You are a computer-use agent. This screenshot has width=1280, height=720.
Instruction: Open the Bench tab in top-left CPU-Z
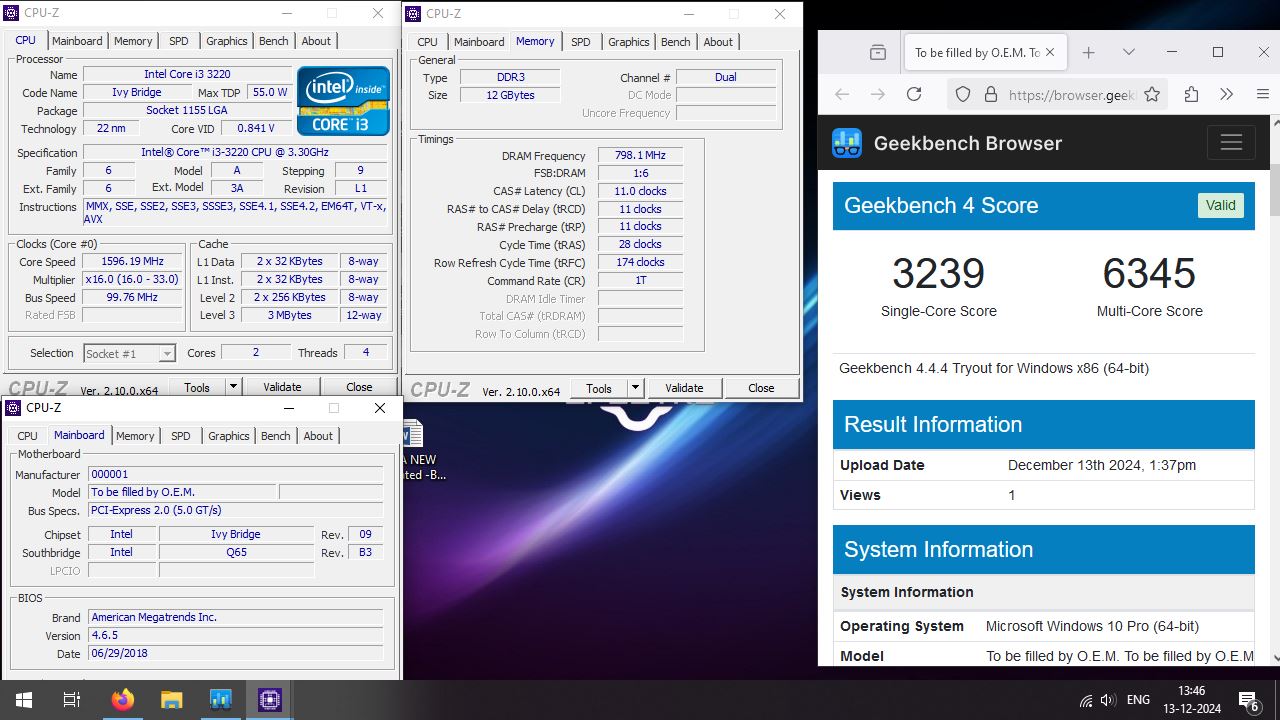(x=274, y=41)
